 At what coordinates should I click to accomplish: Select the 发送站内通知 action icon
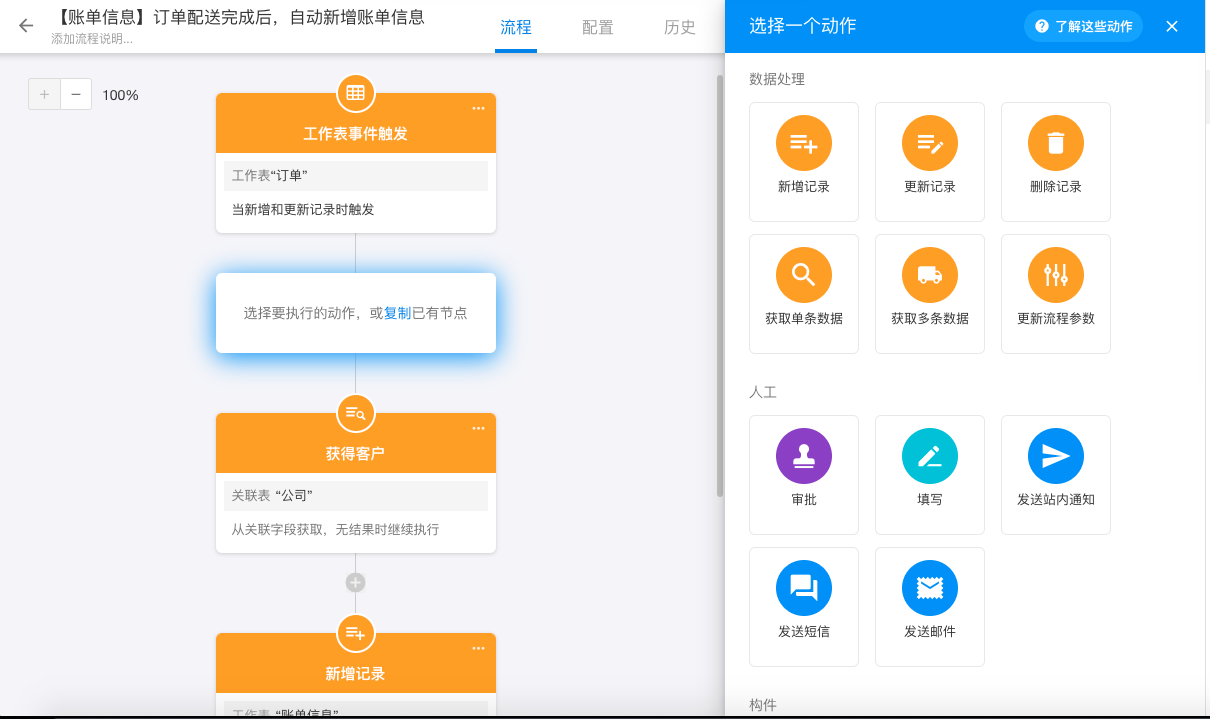(x=1056, y=456)
